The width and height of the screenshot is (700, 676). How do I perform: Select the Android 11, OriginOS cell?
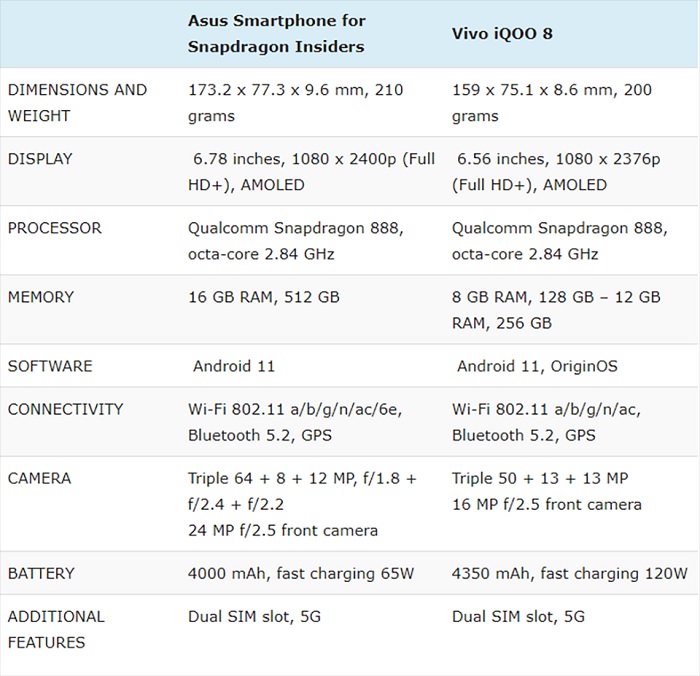pos(537,367)
